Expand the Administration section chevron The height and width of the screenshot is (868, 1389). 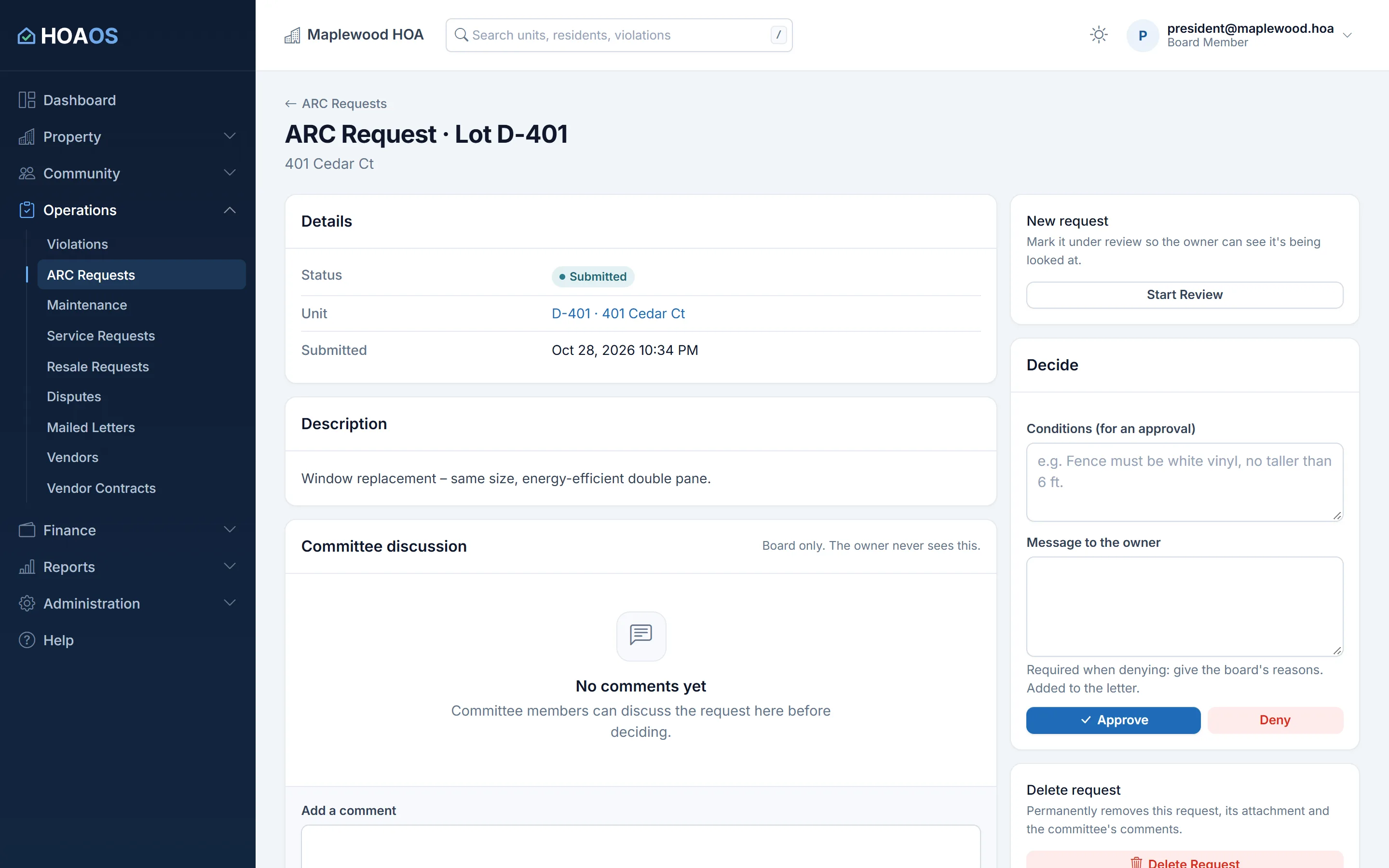[230, 603]
